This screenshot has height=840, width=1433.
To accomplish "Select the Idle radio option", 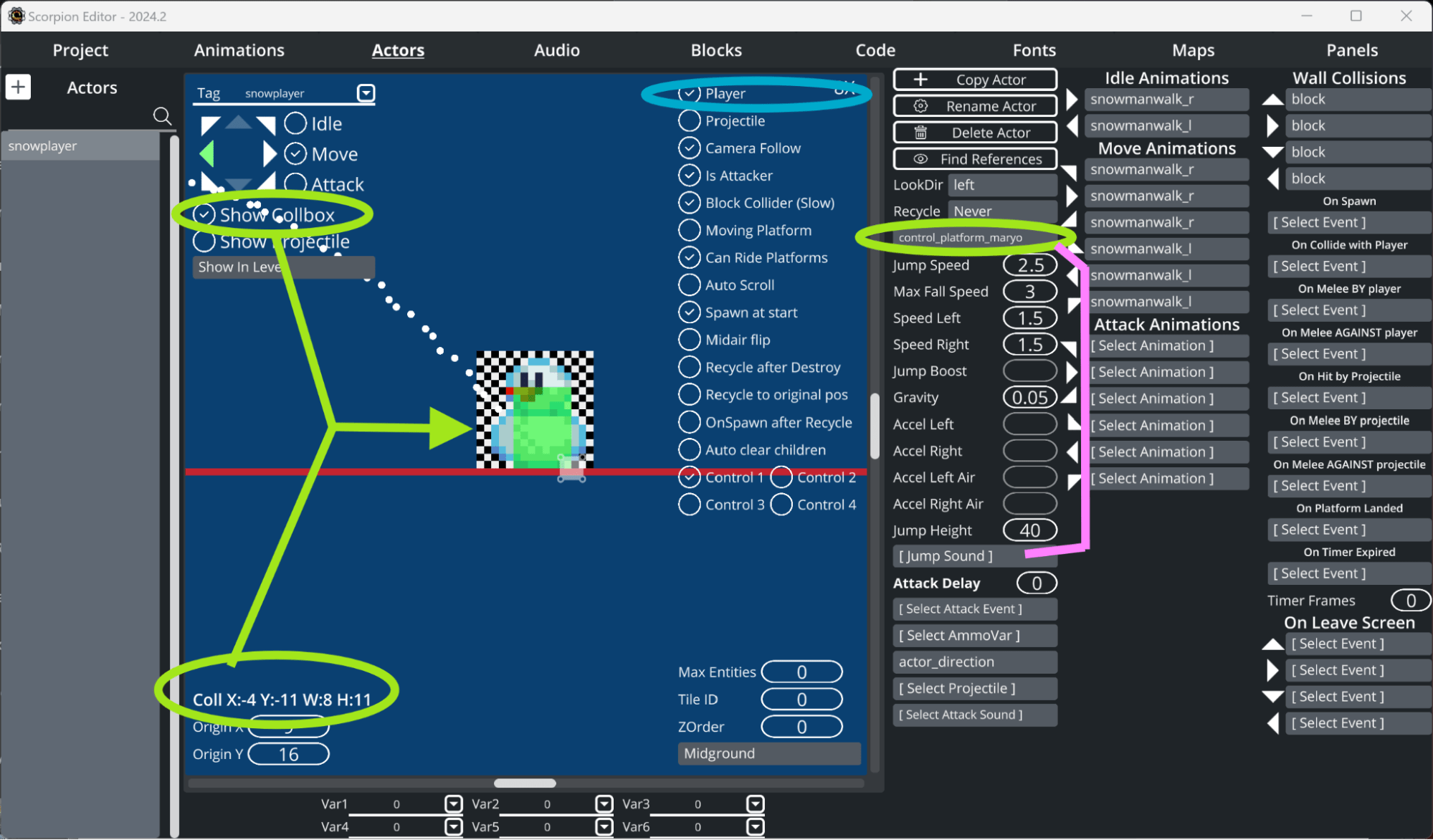I will click(295, 123).
